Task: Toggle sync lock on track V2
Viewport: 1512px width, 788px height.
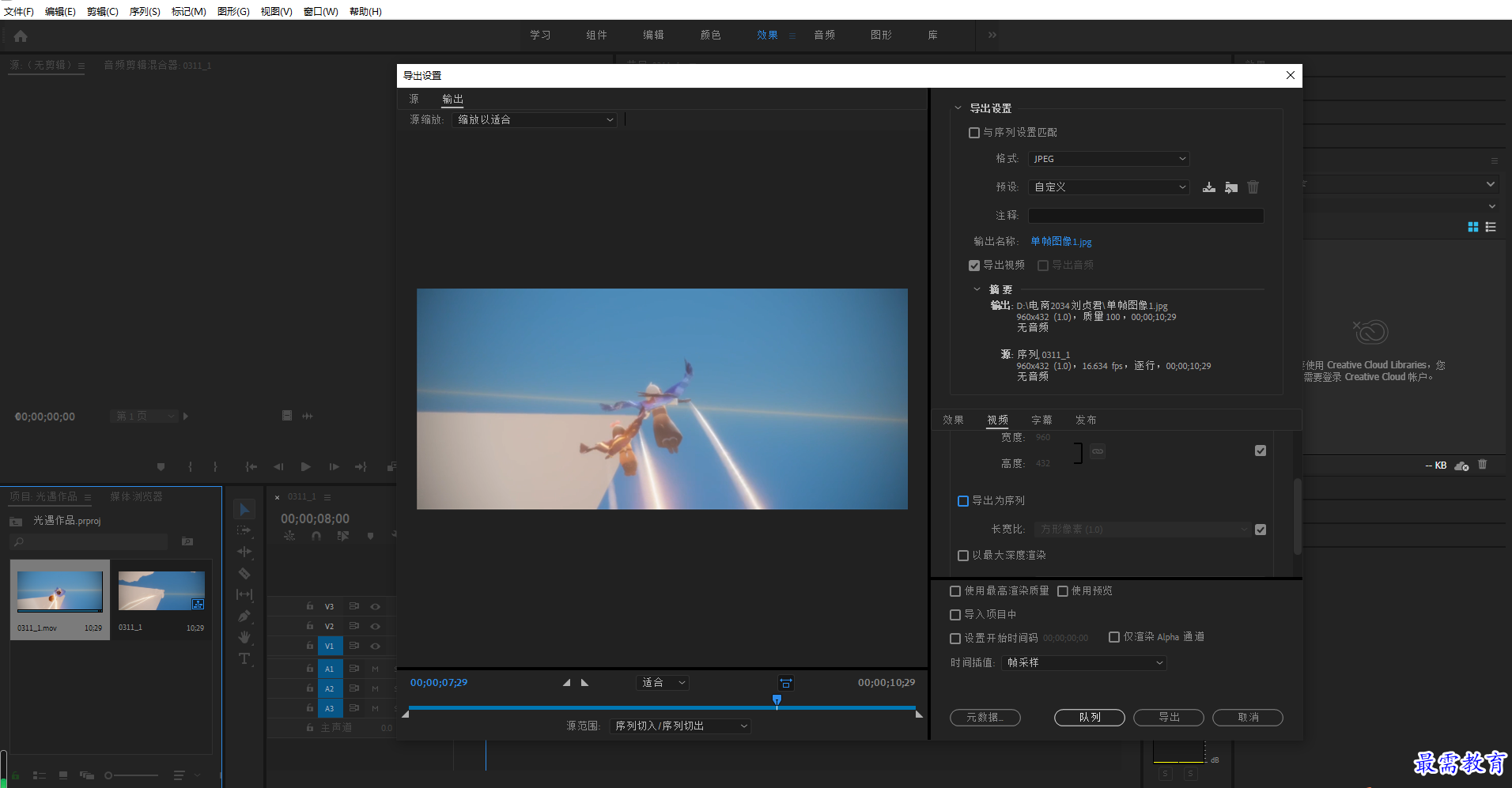Action: 354,626
